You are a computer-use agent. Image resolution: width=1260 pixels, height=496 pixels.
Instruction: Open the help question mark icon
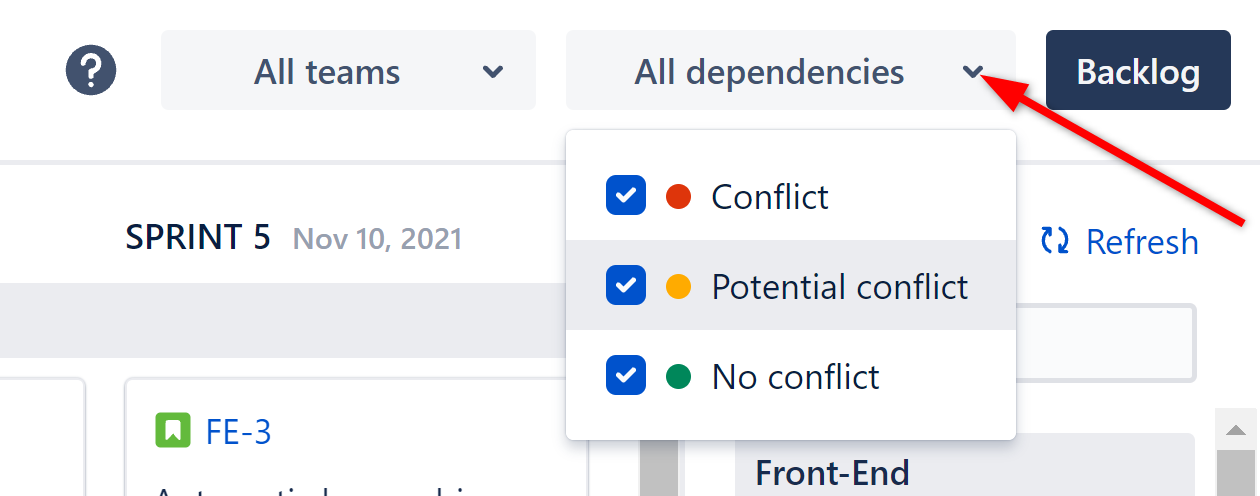91,70
